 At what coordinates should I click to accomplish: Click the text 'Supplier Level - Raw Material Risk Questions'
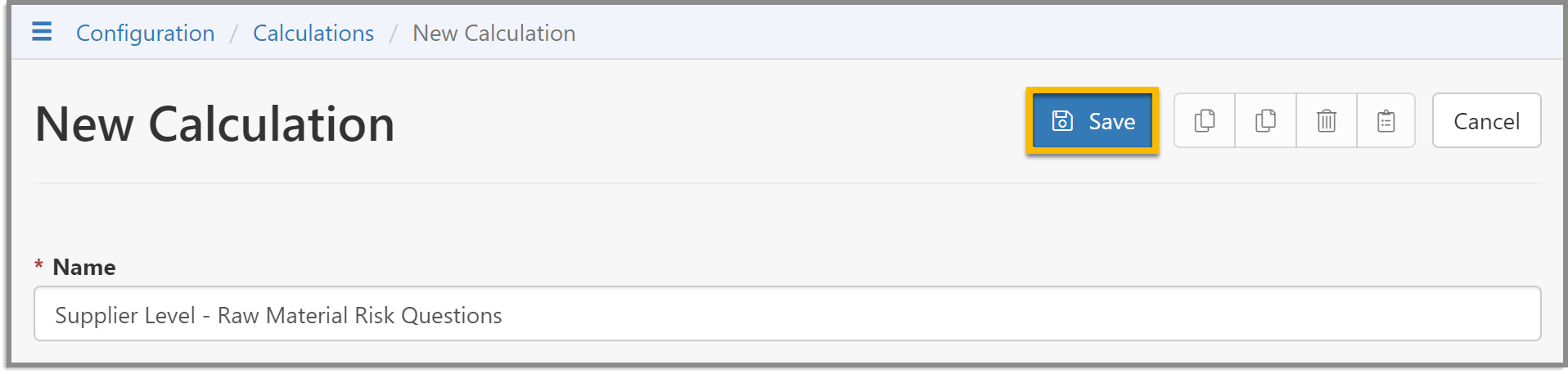tap(278, 315)
